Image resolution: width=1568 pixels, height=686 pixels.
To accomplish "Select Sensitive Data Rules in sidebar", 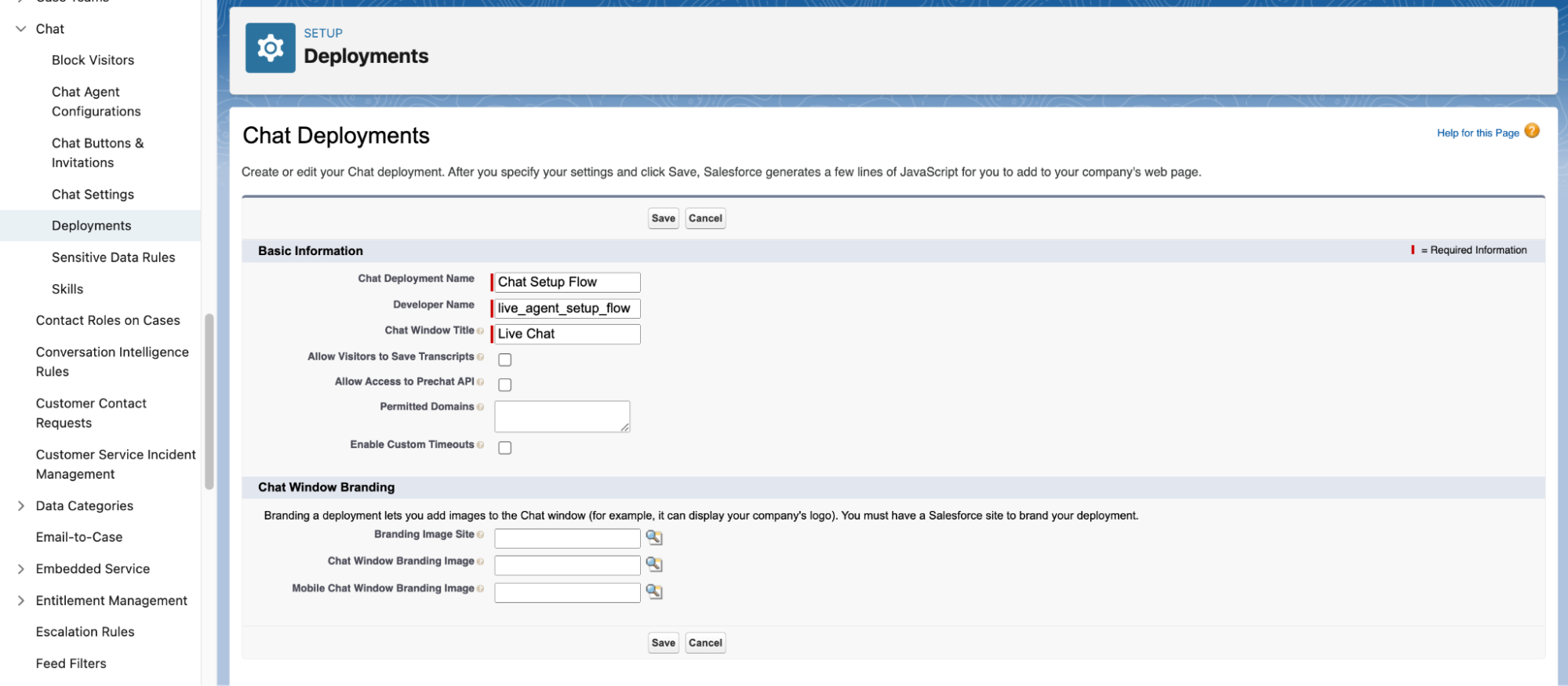I will click(113, 257).
